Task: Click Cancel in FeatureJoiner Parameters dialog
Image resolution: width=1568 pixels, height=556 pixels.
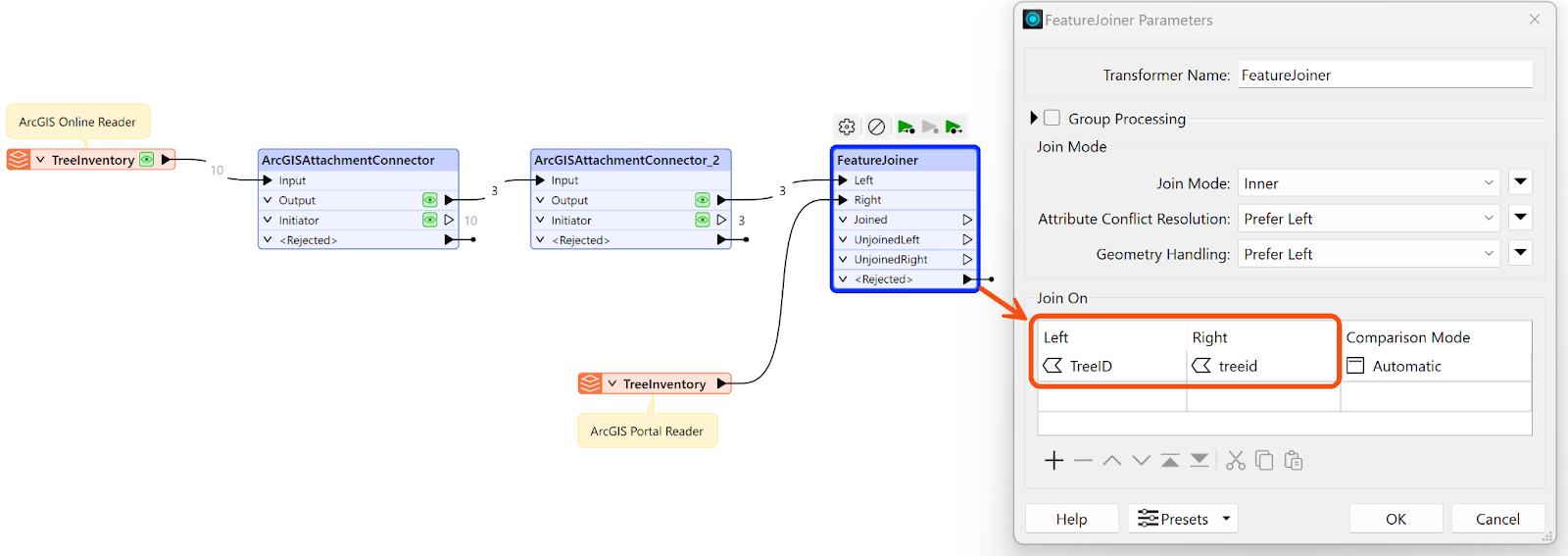Action: point(1497,519)
